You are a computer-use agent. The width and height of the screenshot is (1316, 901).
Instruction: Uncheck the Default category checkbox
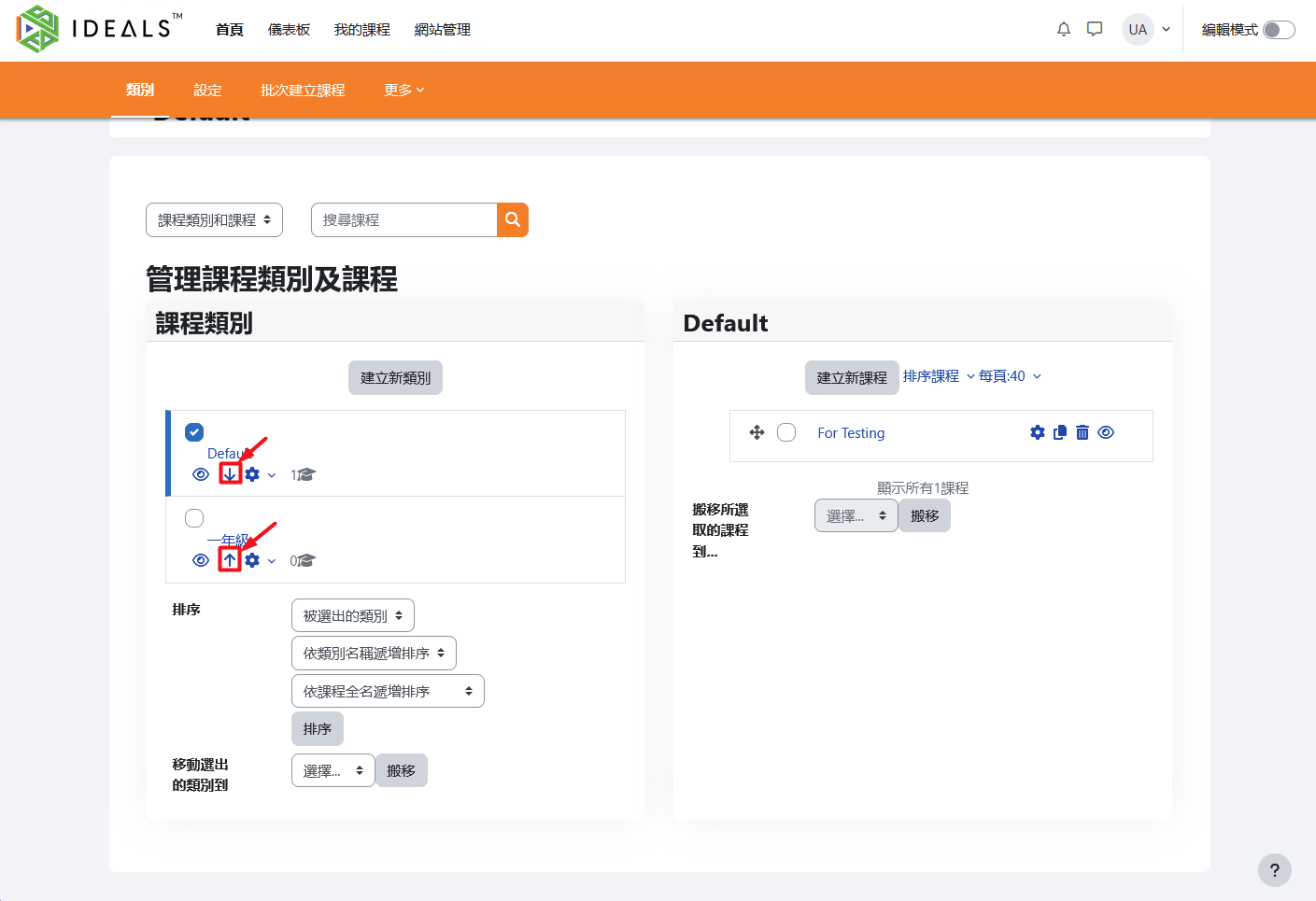pyautogui.click(x=194, y=432)
